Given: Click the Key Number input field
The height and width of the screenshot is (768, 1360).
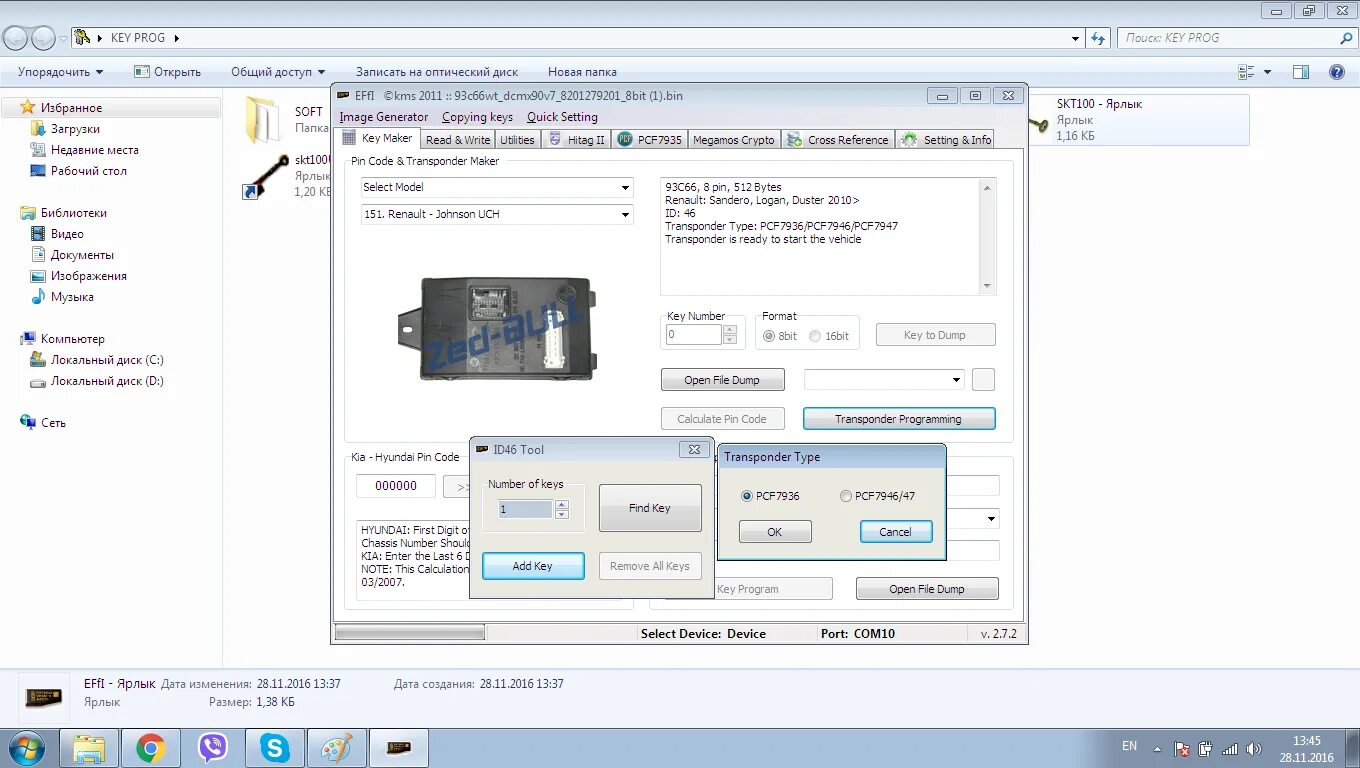Looking at the screenshot, I should click(x=693, y=335).
